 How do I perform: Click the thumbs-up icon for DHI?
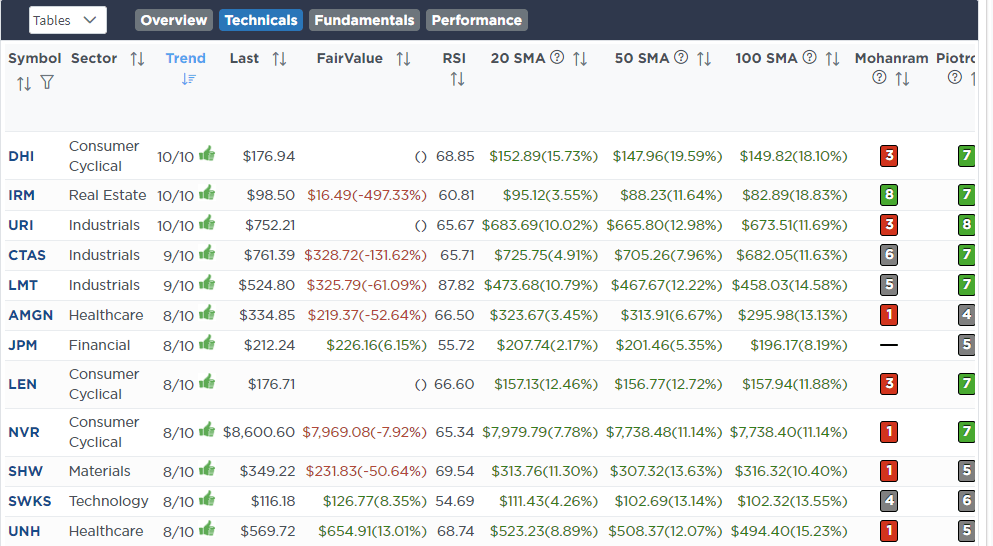click(x=207, y=154)
